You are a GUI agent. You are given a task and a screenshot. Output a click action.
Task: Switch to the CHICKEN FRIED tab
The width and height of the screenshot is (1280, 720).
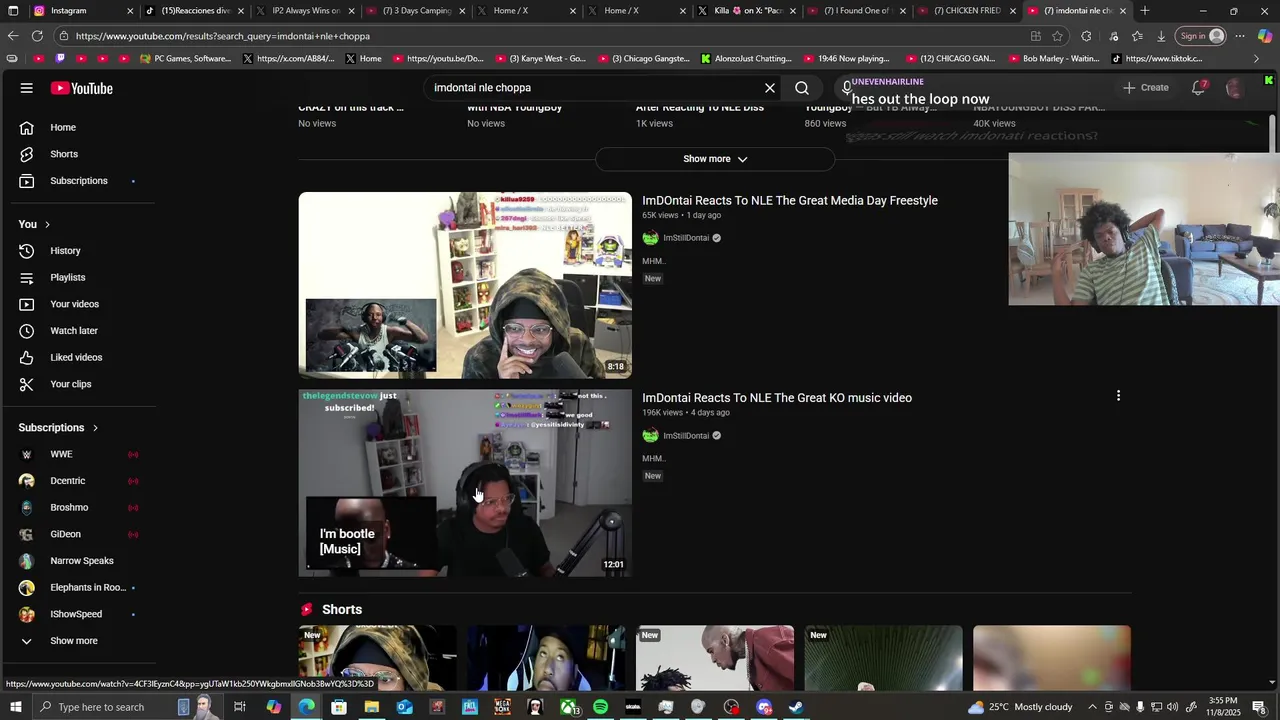pyautogui.click(x=966, y=11)
